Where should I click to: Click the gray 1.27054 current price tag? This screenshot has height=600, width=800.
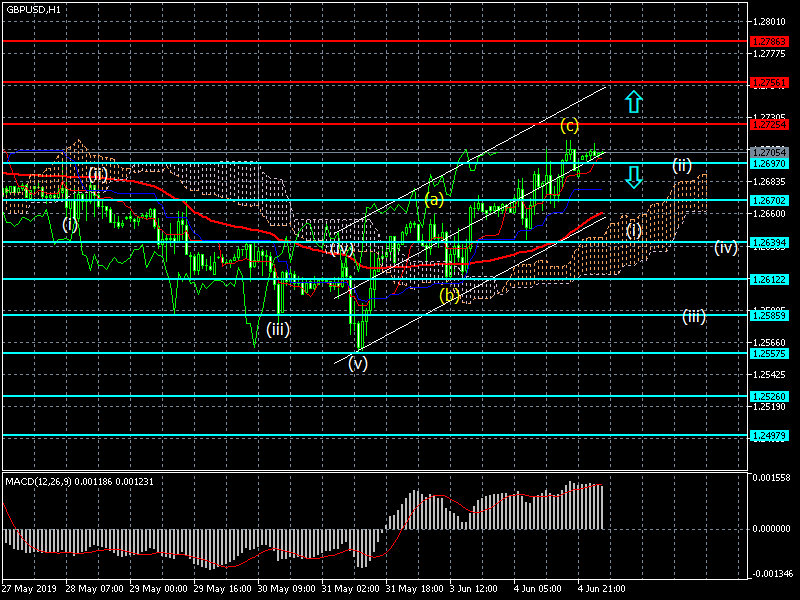769,153
